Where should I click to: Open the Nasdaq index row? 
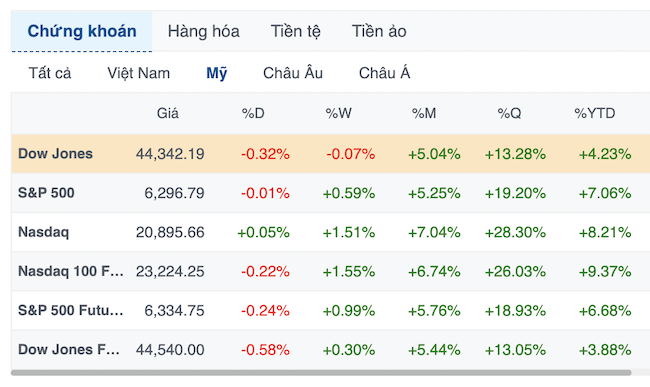tap(330, 232)
